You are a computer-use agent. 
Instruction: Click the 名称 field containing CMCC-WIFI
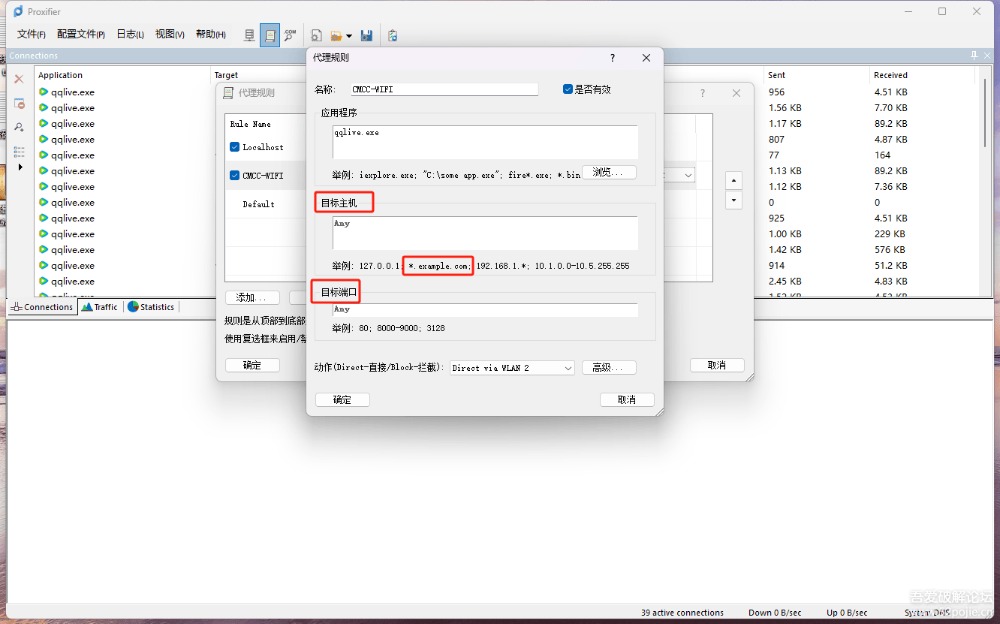tap(445, 89)
